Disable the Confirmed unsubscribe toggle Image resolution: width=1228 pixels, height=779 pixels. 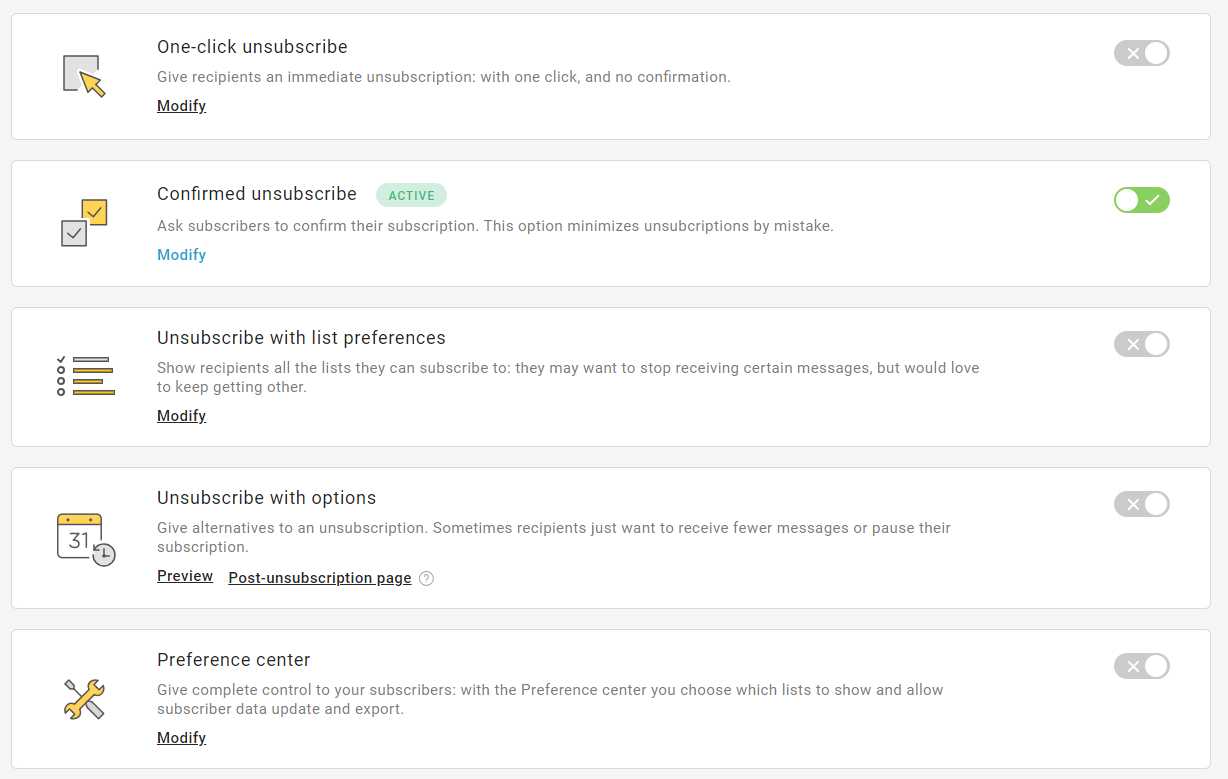click(x=1141, y=200)
